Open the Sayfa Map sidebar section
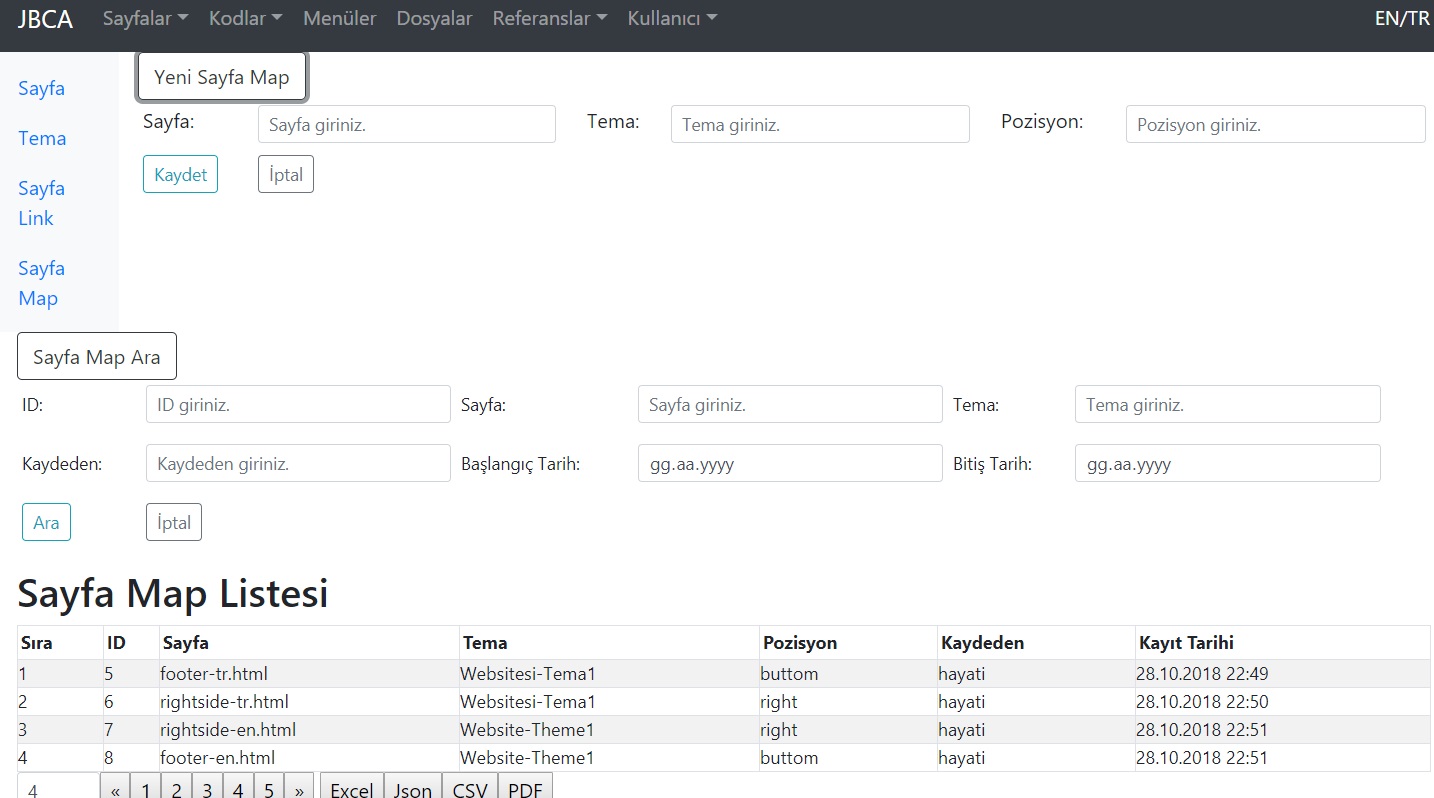The image size is (1434, 798). point(41,283)
